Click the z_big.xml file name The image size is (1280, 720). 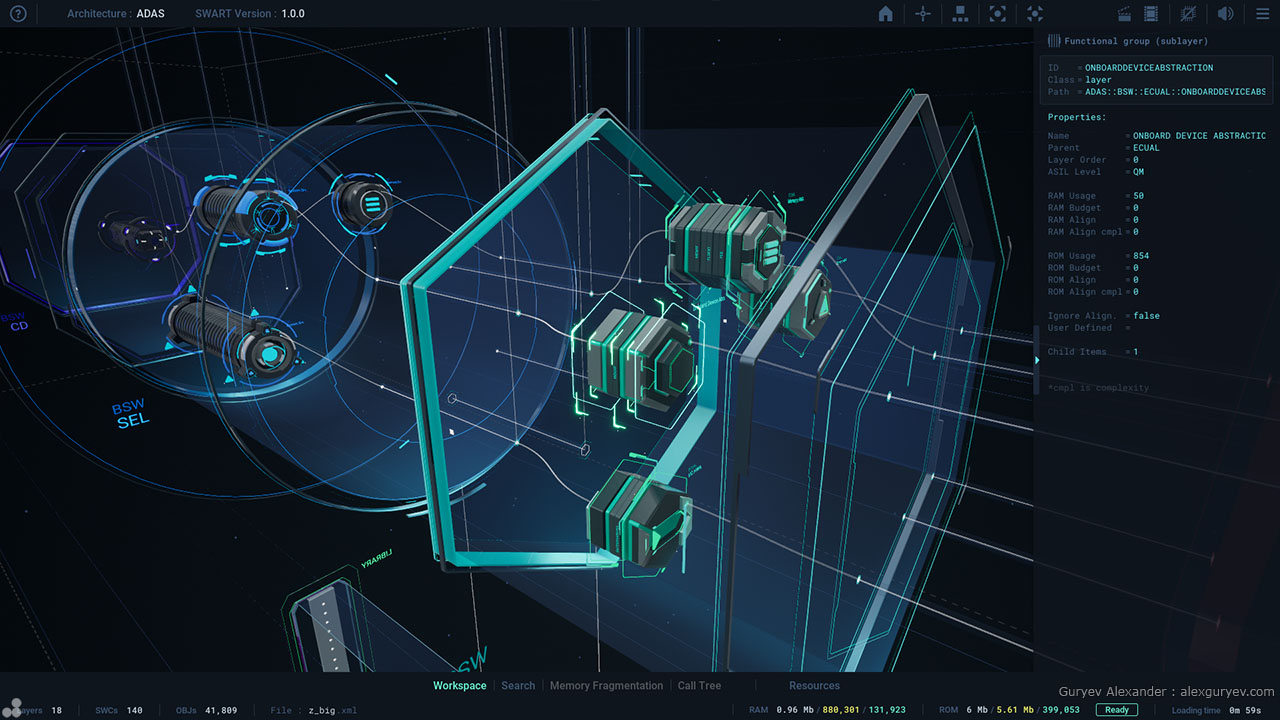click(332, 711)
